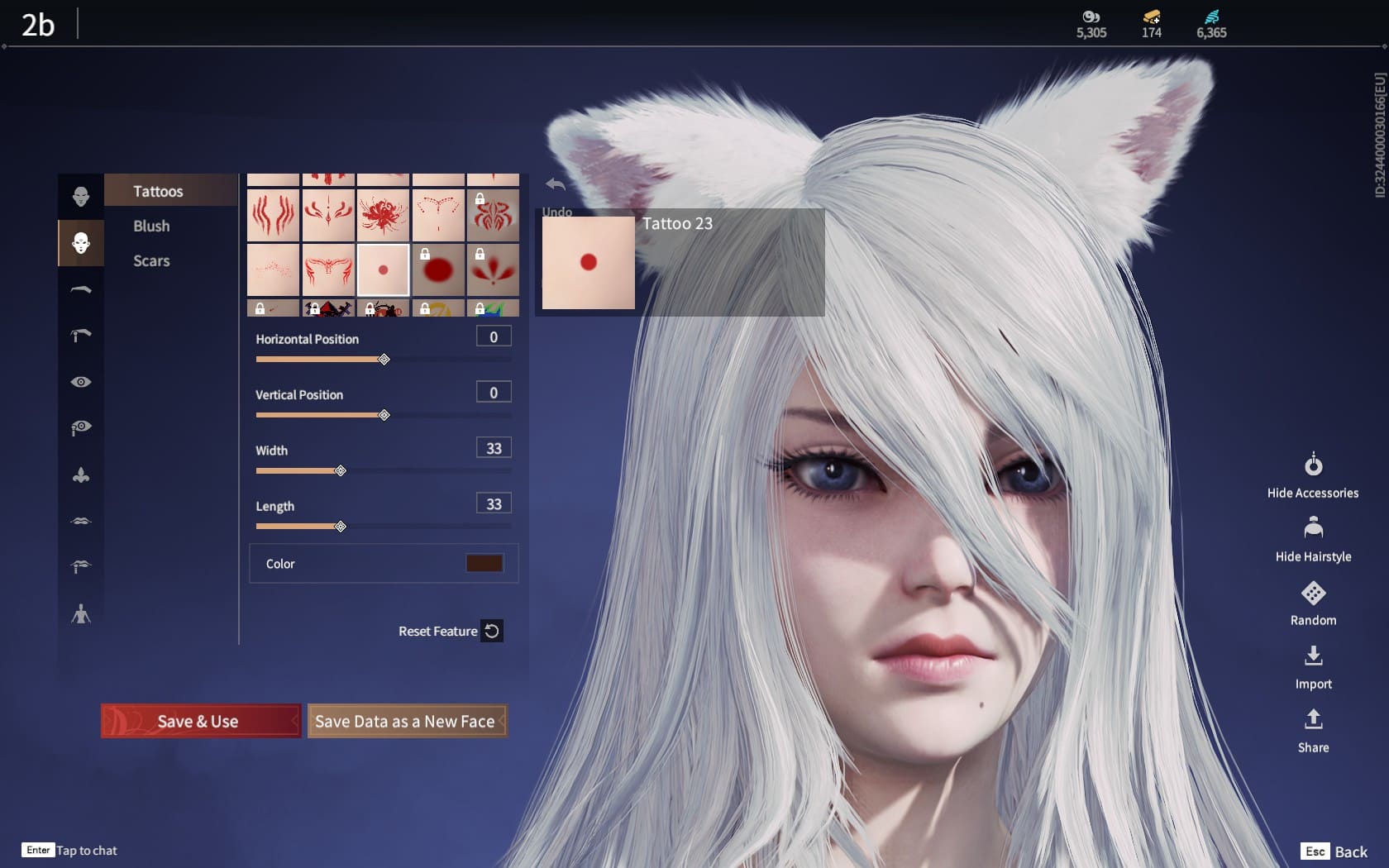The height and width of the screenshot is (868, 1389).
Task: Open the lip makeup brush category
Action: point(81,566)
